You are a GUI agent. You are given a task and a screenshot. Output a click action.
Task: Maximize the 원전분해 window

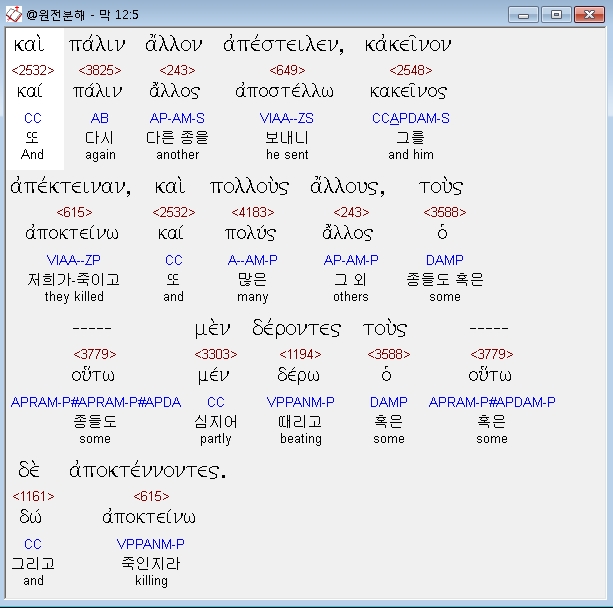tap(556, 15)
